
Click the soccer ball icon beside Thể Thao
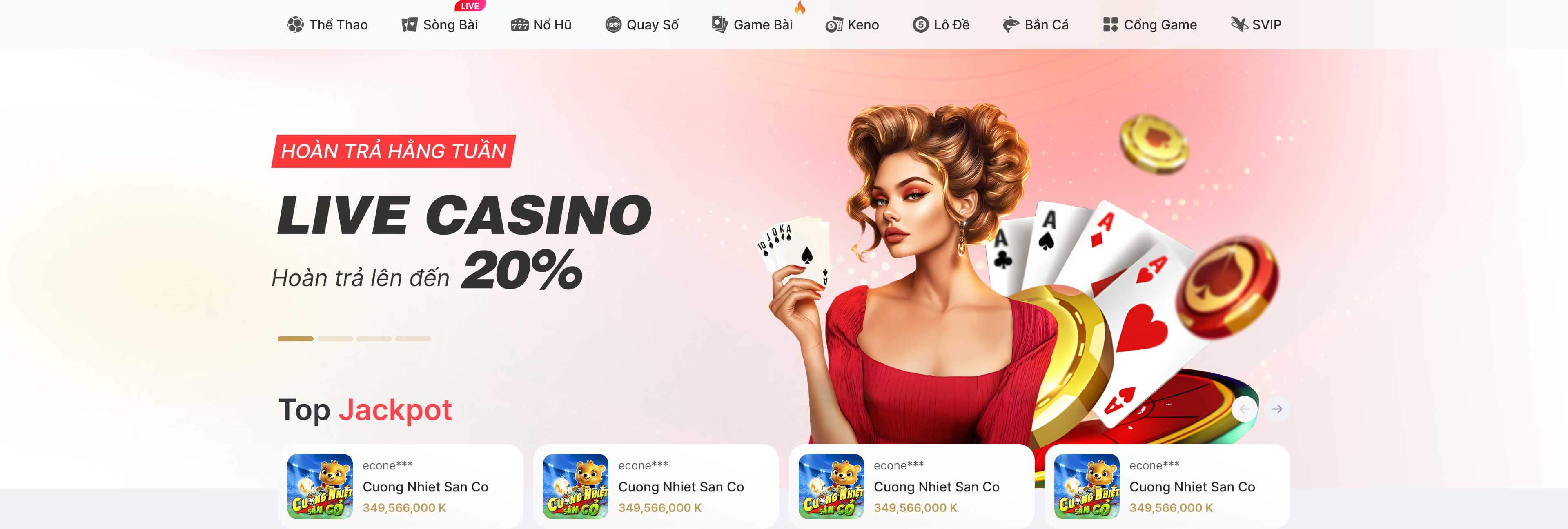[x=295, y=25]
